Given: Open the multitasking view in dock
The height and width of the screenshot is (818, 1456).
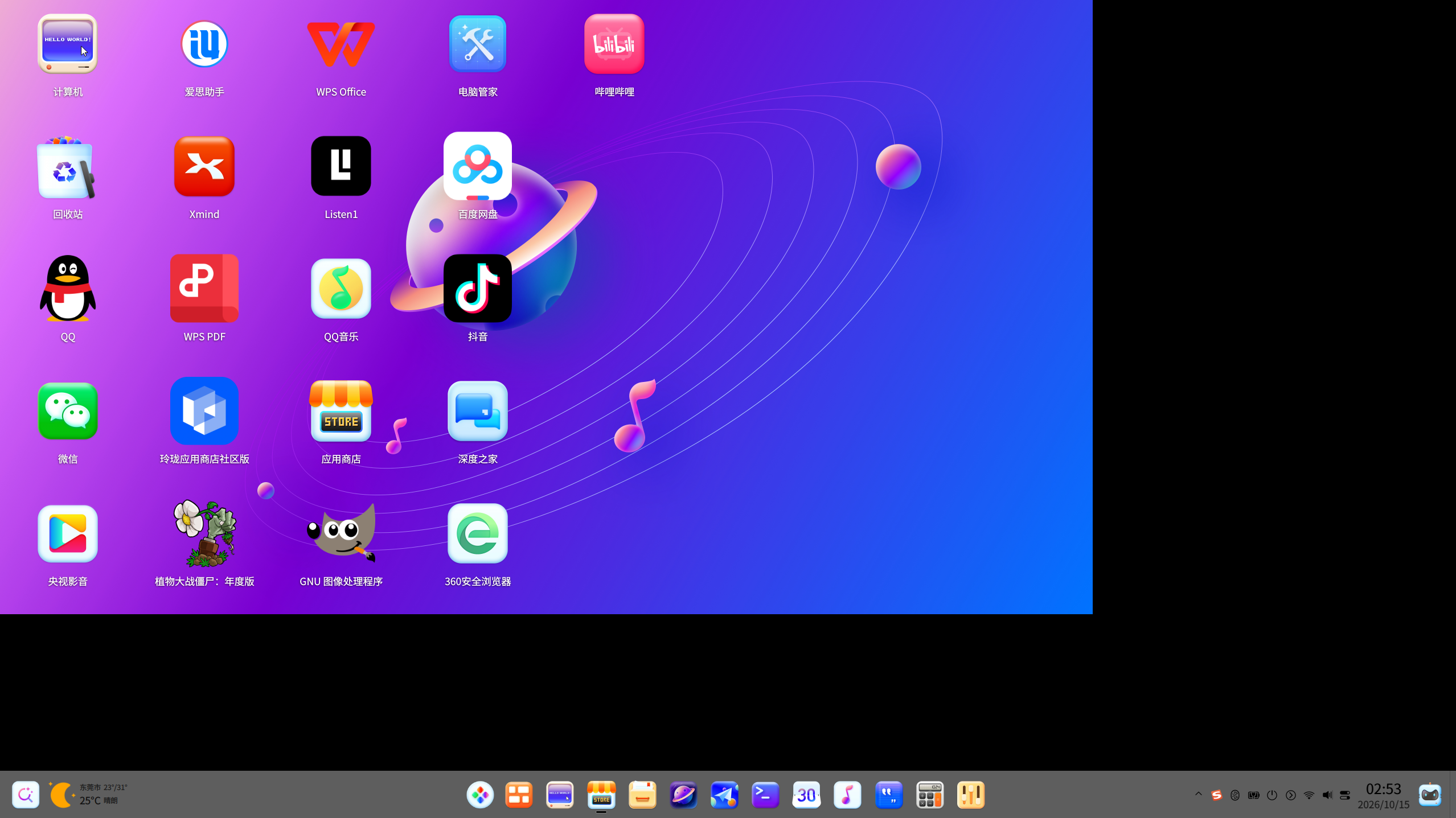Looking at the screenshot, I should (x=519, y=795).
